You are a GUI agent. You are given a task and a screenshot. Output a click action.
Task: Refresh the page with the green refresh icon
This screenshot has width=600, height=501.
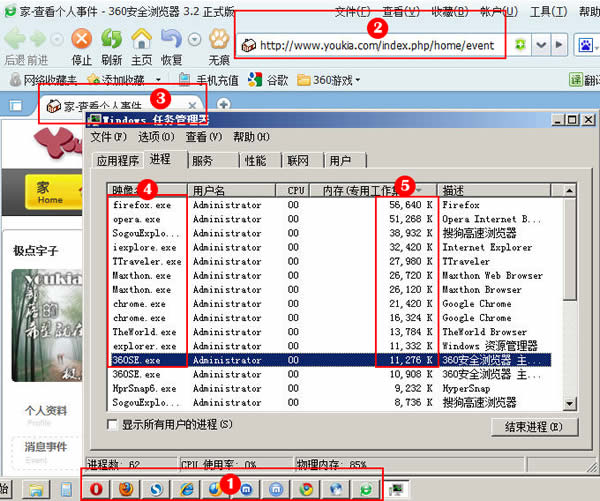[111, 39]
